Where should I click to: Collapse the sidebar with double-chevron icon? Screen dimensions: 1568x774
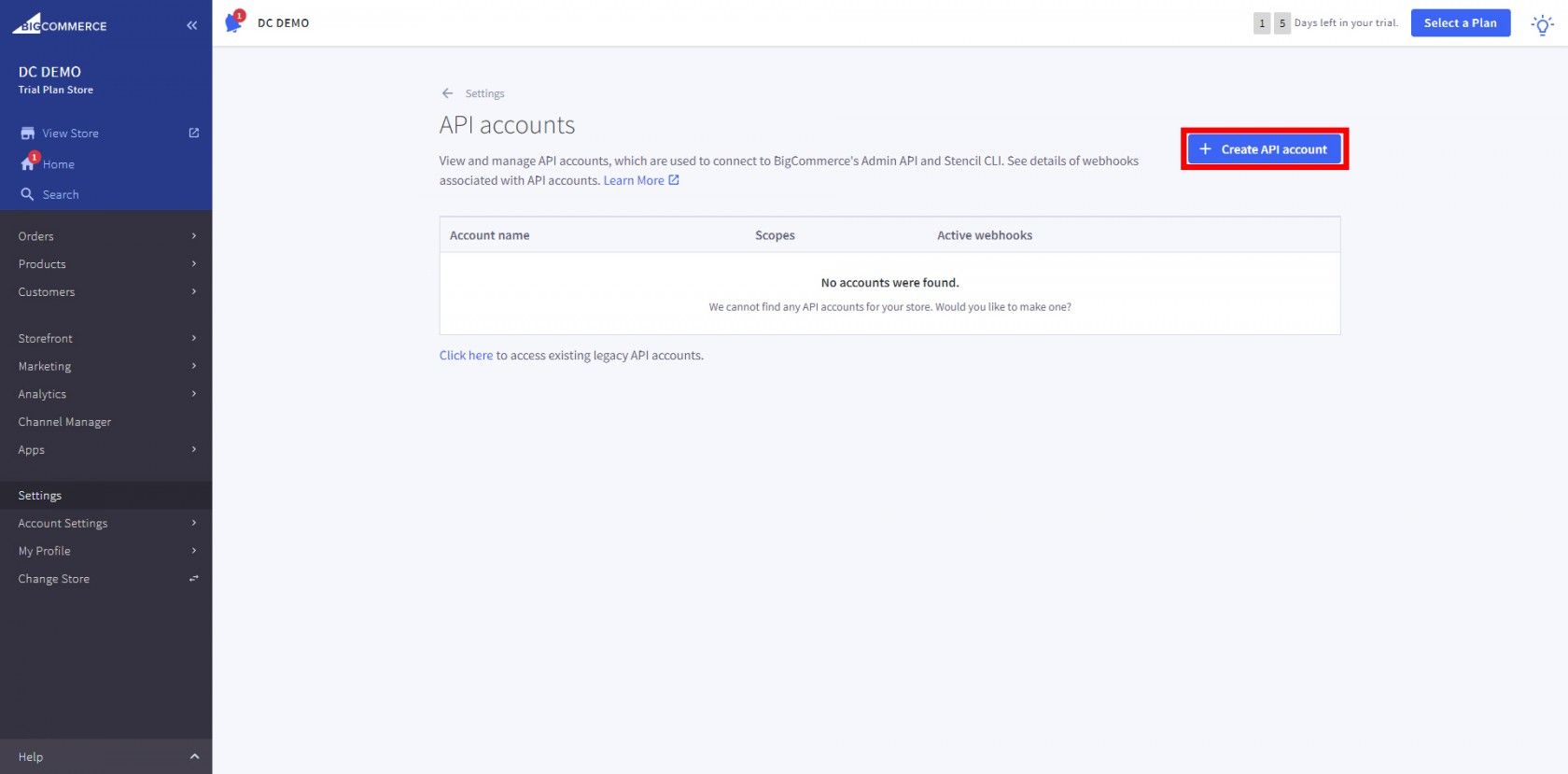pos(192,25)
